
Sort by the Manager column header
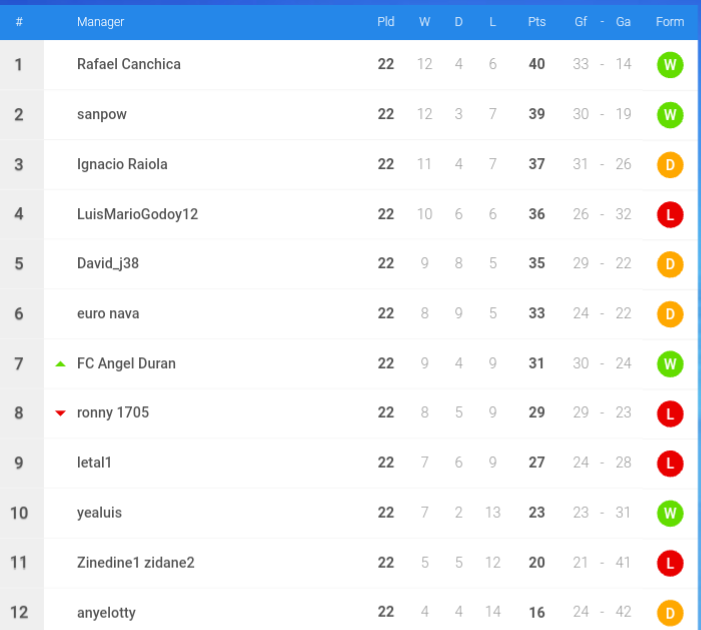(100, 21)
